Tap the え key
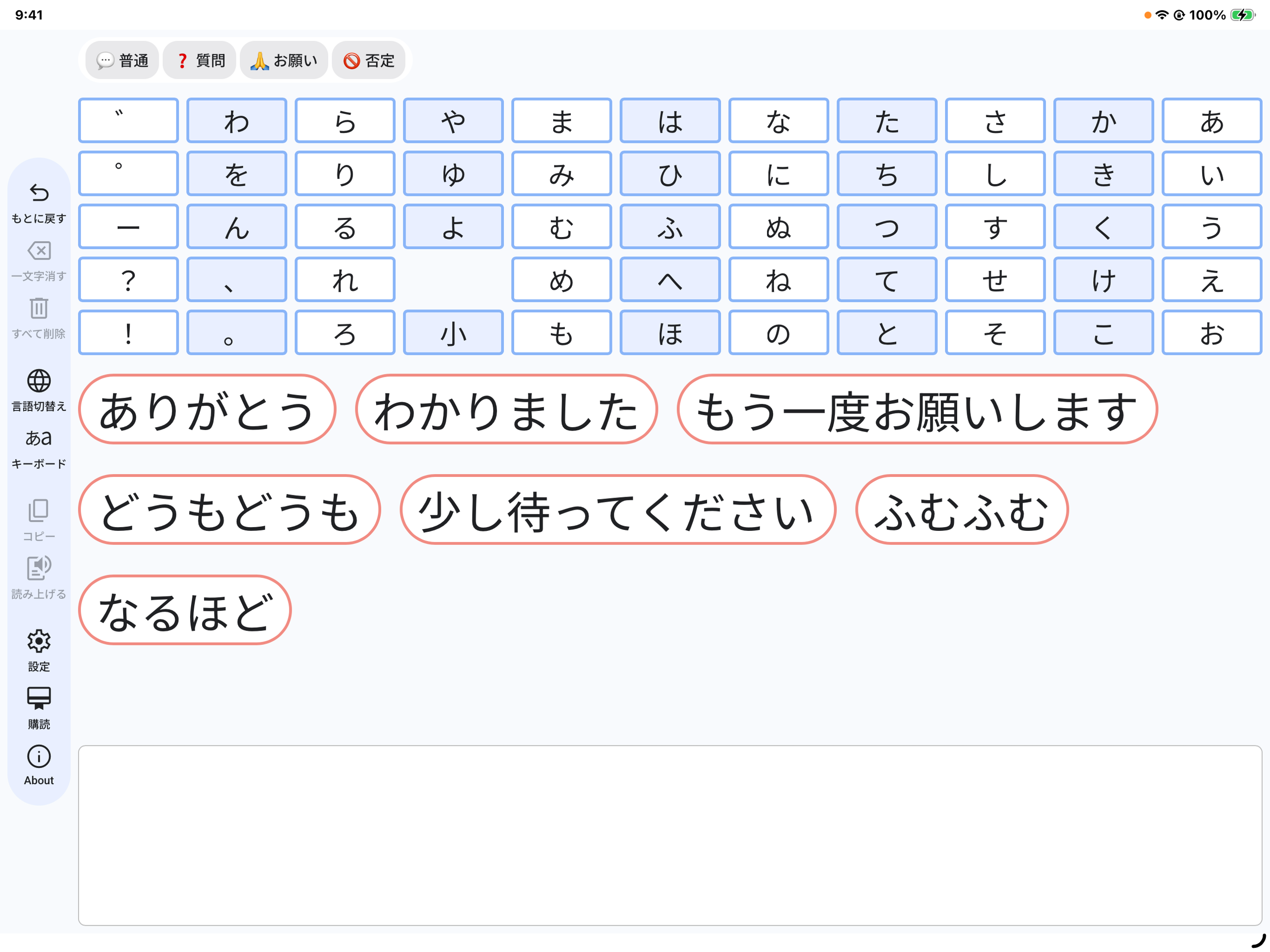The height and width of the screenshot is (952, 1270). (1212, 280)
